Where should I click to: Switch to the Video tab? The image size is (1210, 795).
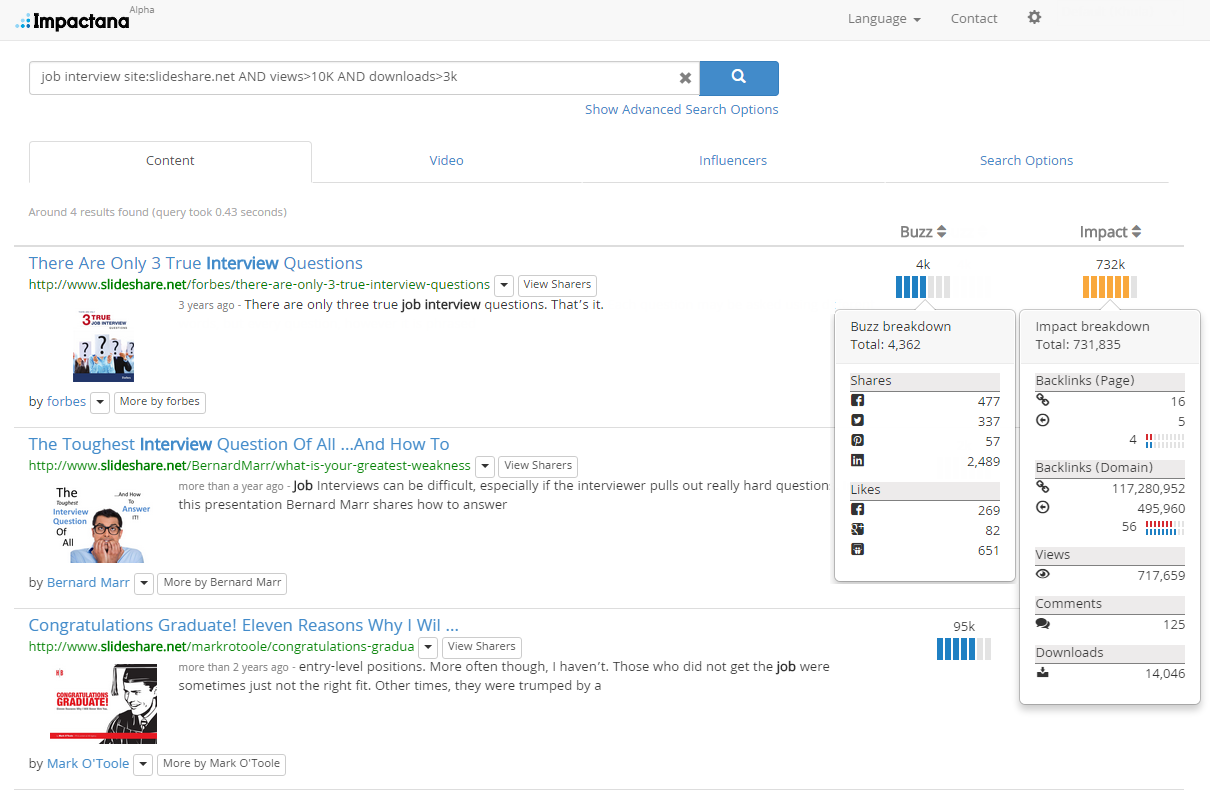pos(447,161)
